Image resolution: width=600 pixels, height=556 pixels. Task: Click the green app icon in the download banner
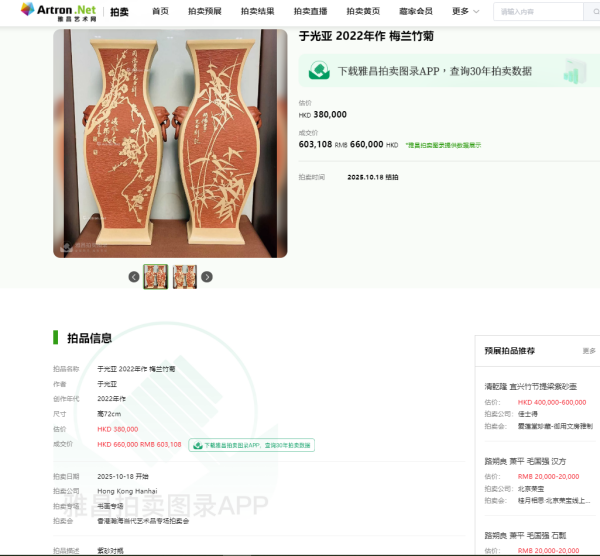(x=319, y=71)
